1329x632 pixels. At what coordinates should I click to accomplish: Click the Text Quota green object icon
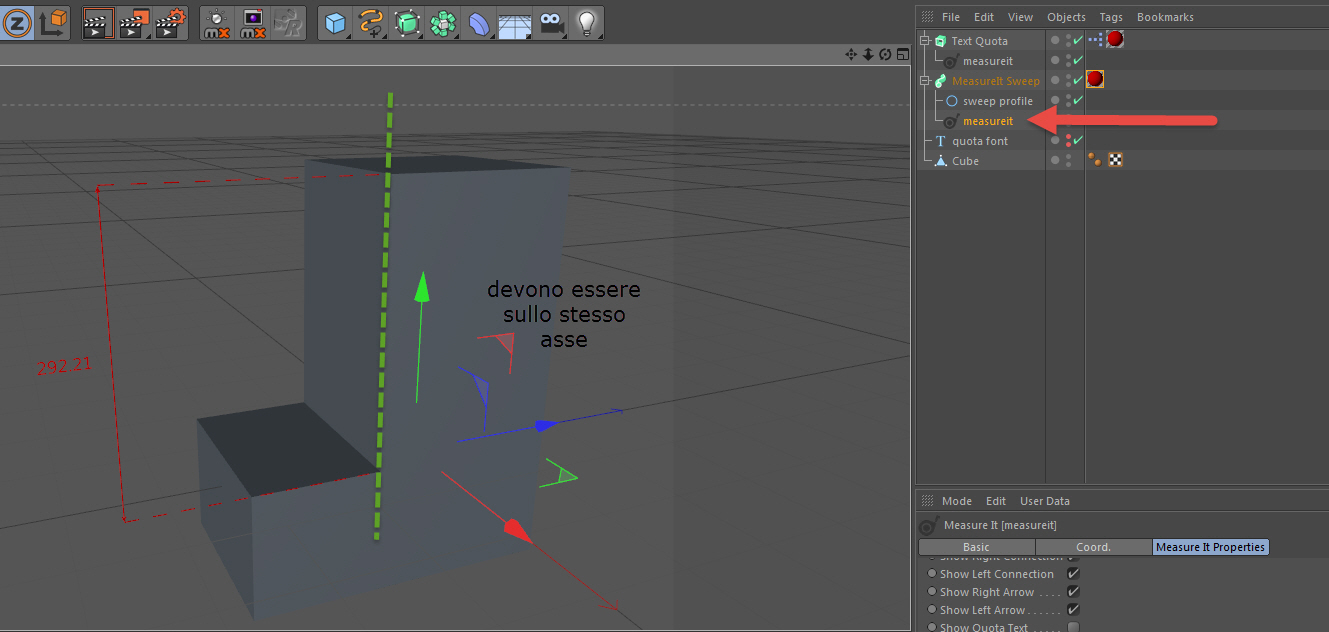pyautogui.click(x=940, y=41)
